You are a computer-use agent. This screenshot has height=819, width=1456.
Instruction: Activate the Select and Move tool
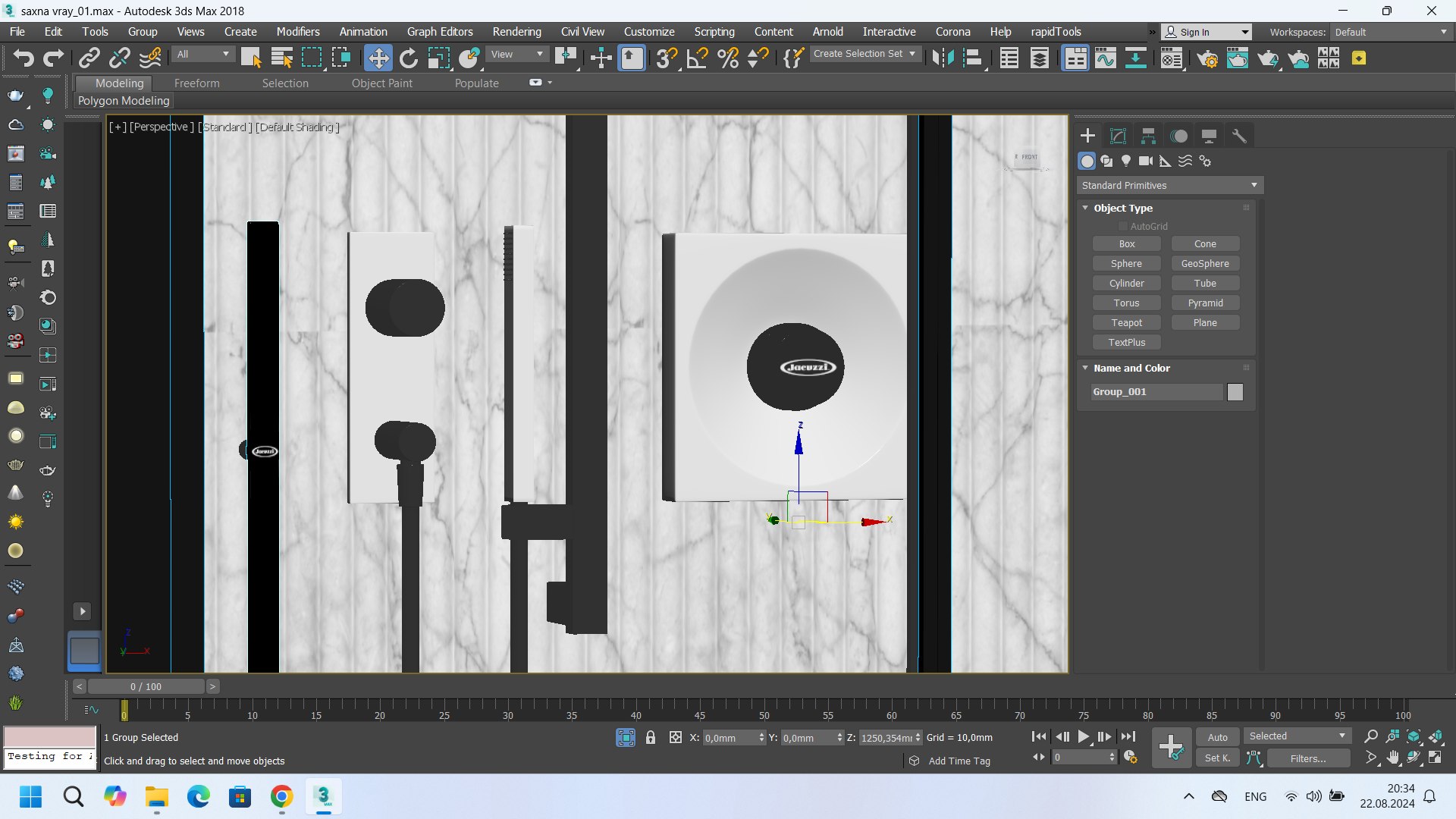[378, 58]
